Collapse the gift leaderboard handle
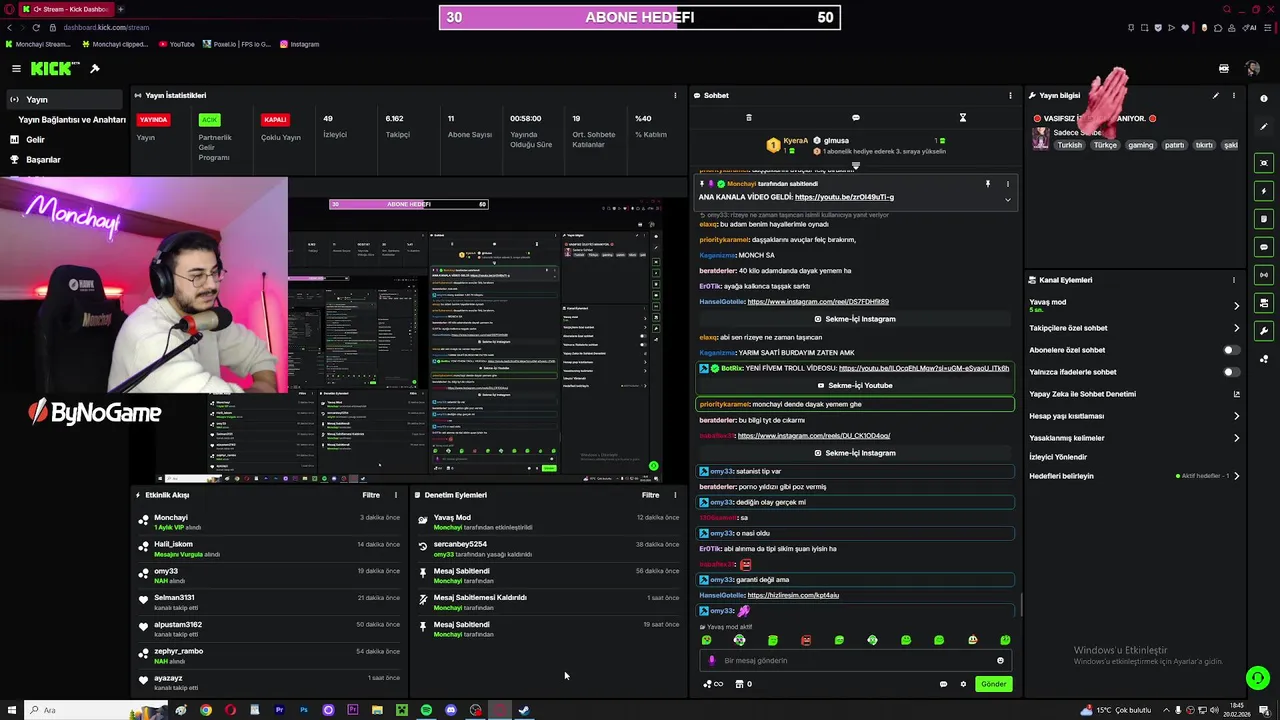This screenshot has height=720, width=1280. coord(855,166)
